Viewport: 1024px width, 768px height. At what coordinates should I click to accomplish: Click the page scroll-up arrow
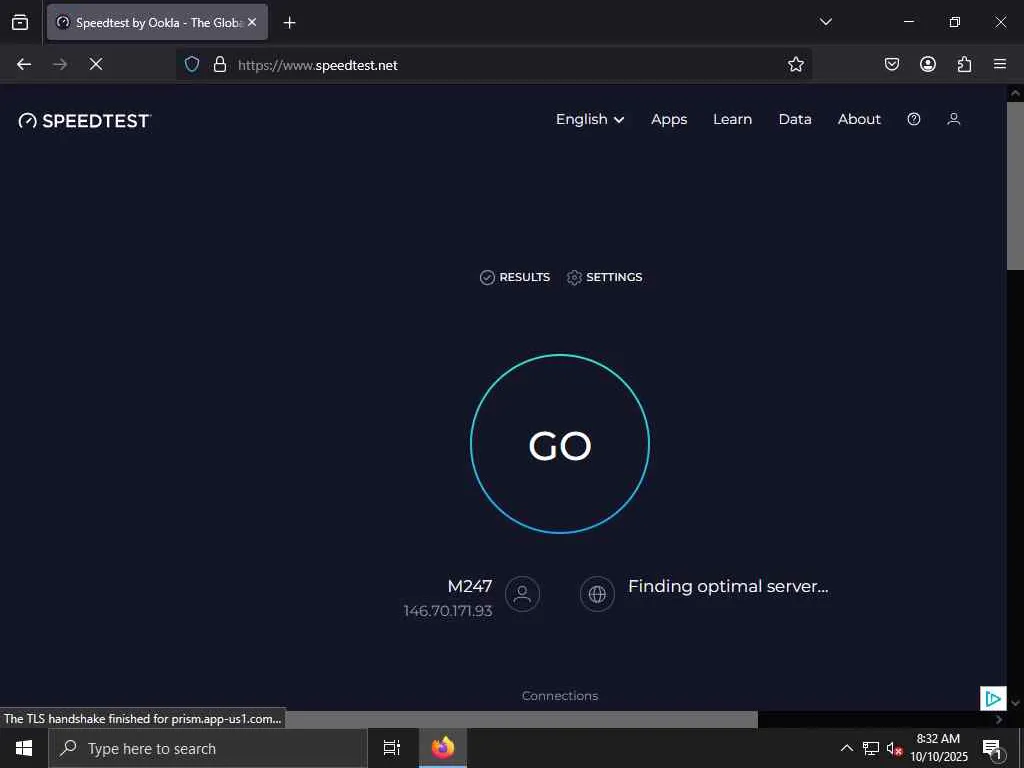pyautogui.click(x=1015, y=93)
